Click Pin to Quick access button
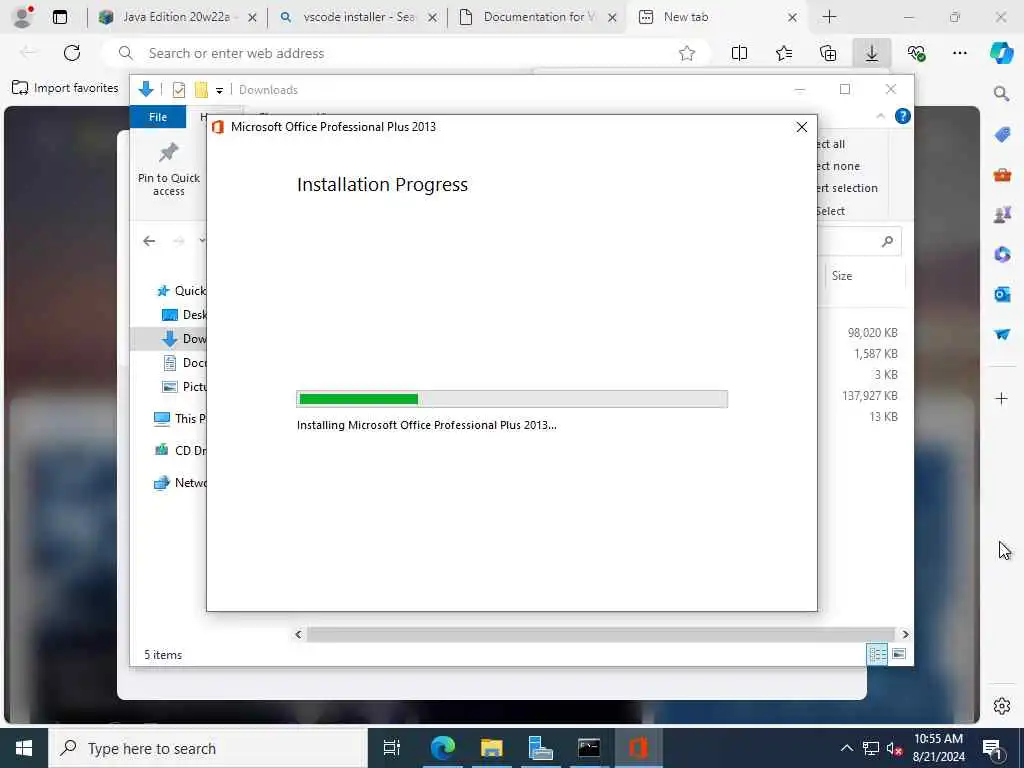1024x768 pixels. [168, 169]
